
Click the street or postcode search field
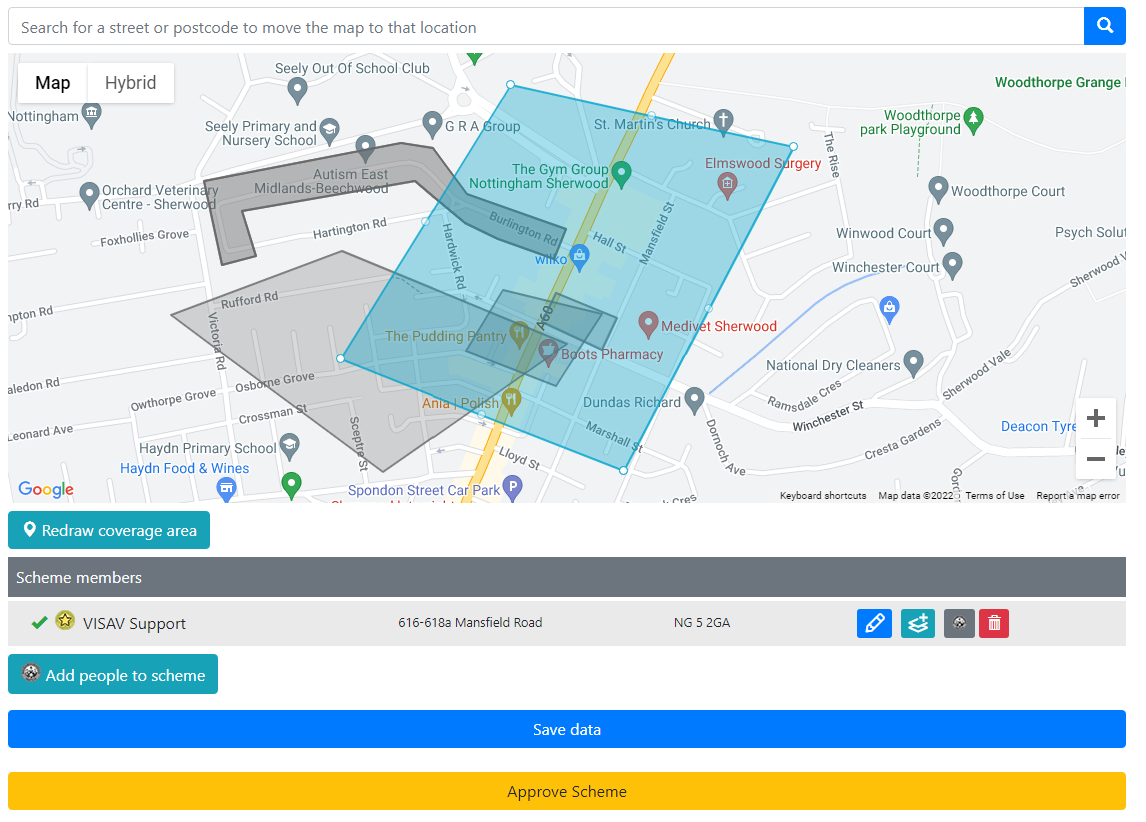[x=546, y=27]
